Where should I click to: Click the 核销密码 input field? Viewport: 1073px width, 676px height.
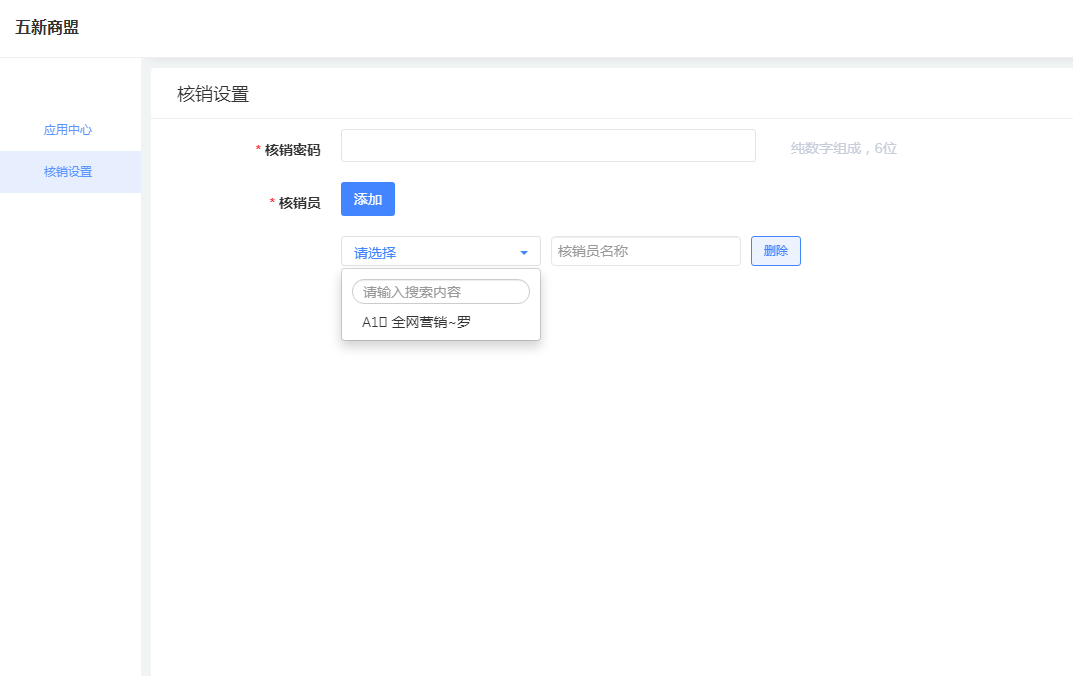pos(548,146)
